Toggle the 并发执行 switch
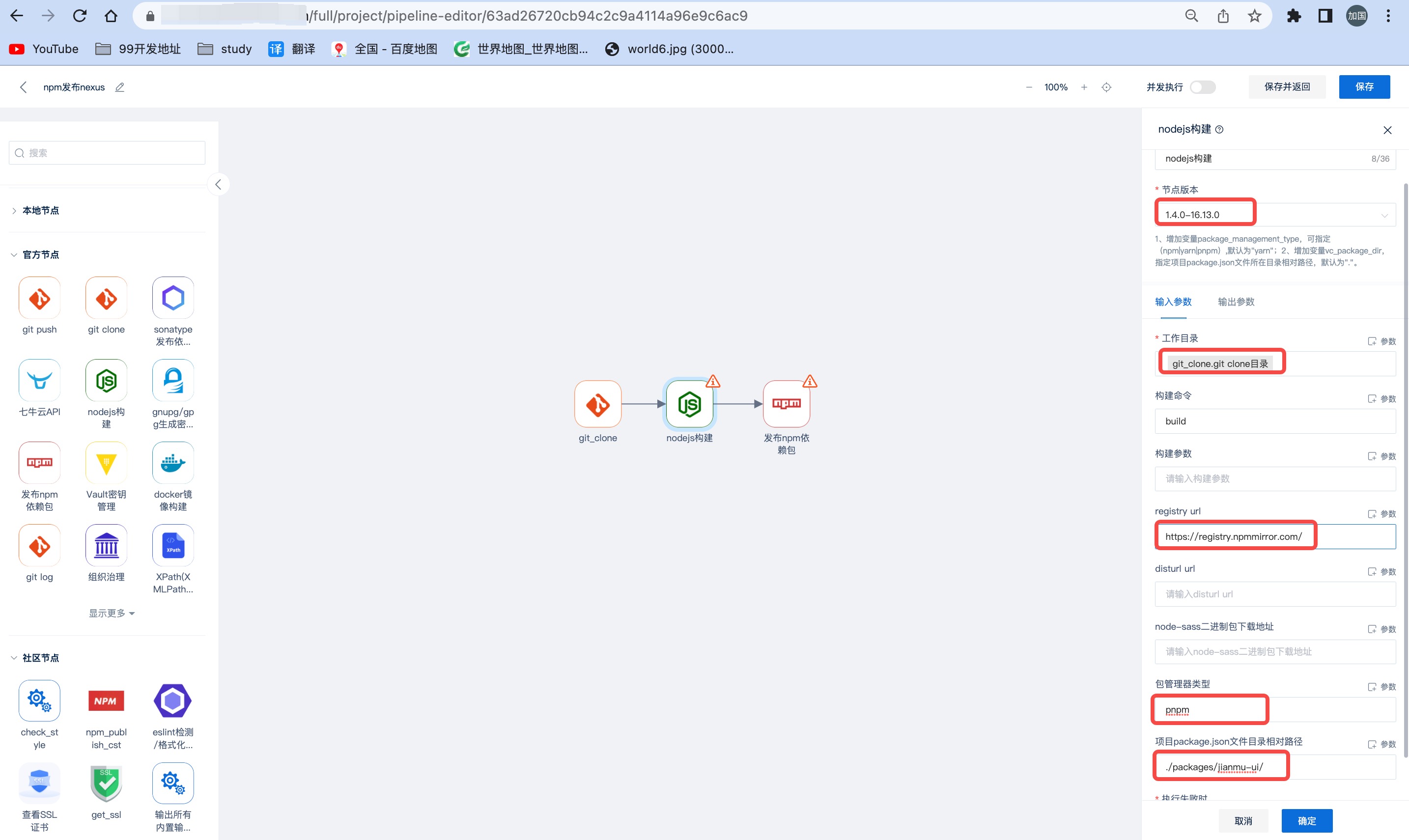This screenshot has width=1409, height=840. (x=1202, y=87)
